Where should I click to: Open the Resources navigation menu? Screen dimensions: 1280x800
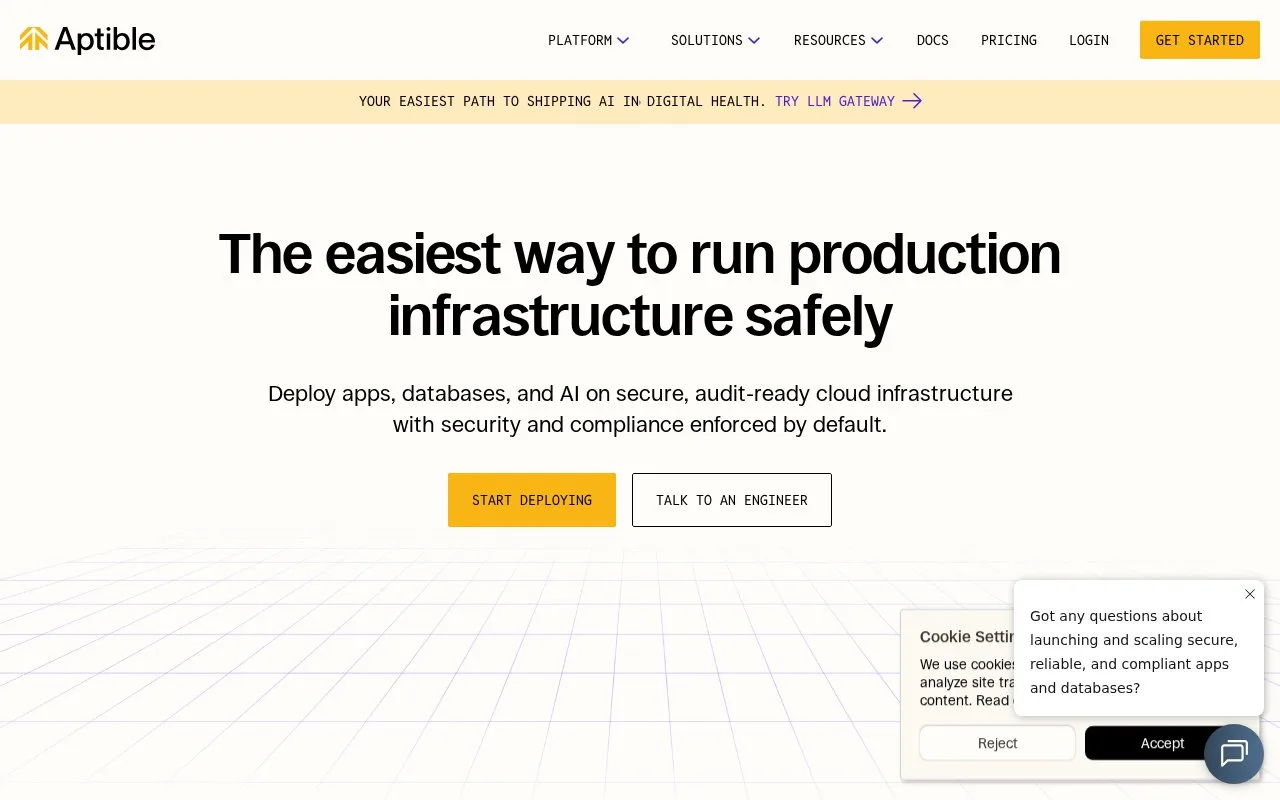pos(838,41)
